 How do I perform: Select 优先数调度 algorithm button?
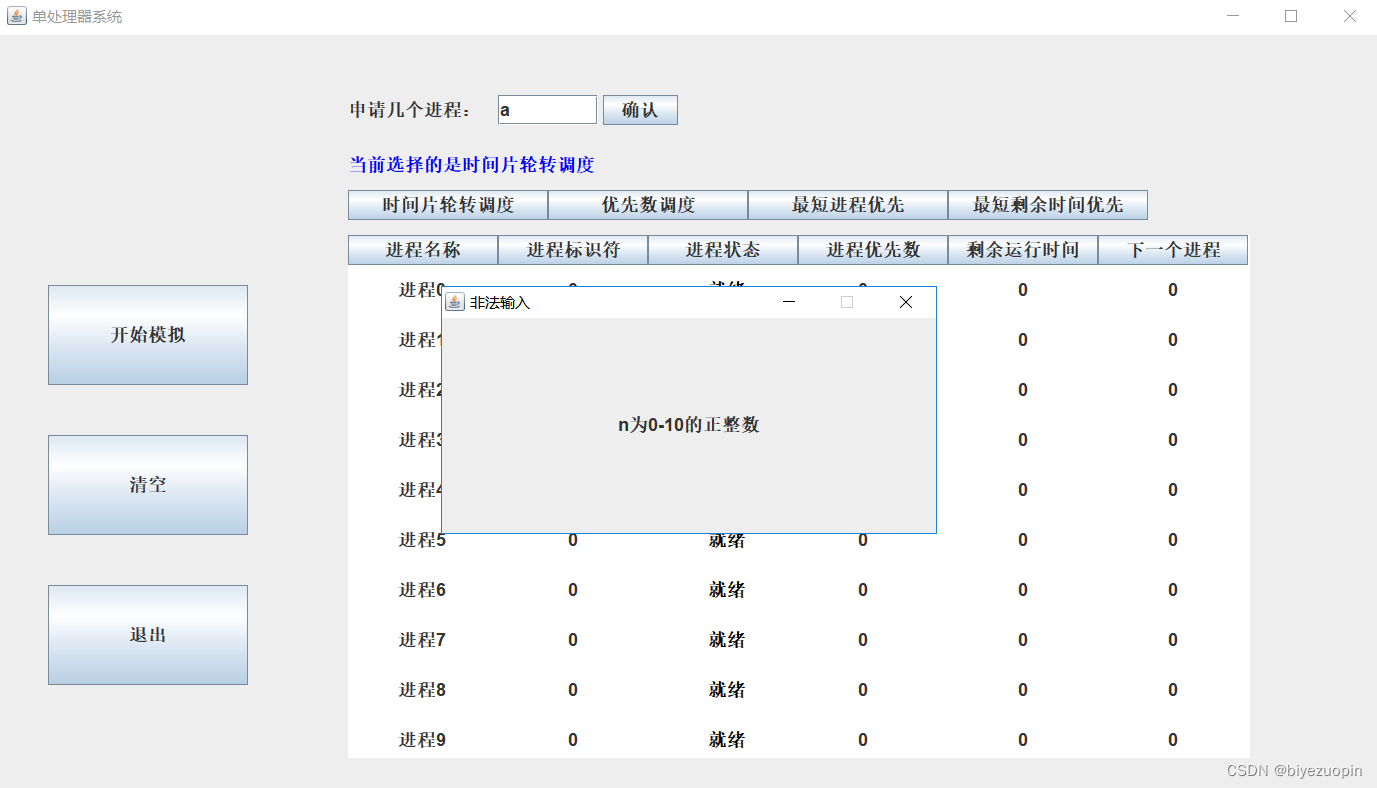pyautogui.click(x=648, y=205)
